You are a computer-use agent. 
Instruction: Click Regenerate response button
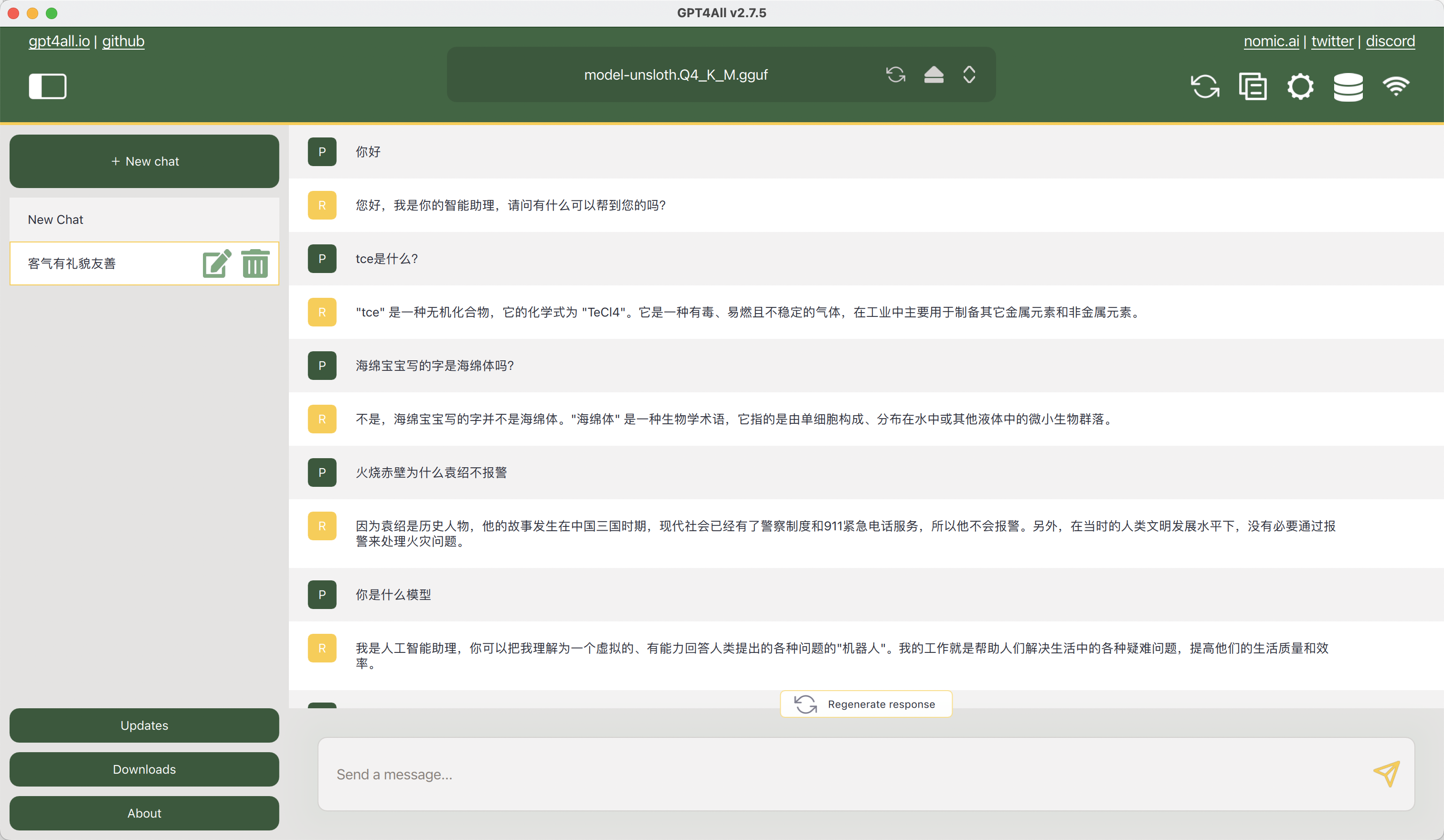tap(866, 704)
